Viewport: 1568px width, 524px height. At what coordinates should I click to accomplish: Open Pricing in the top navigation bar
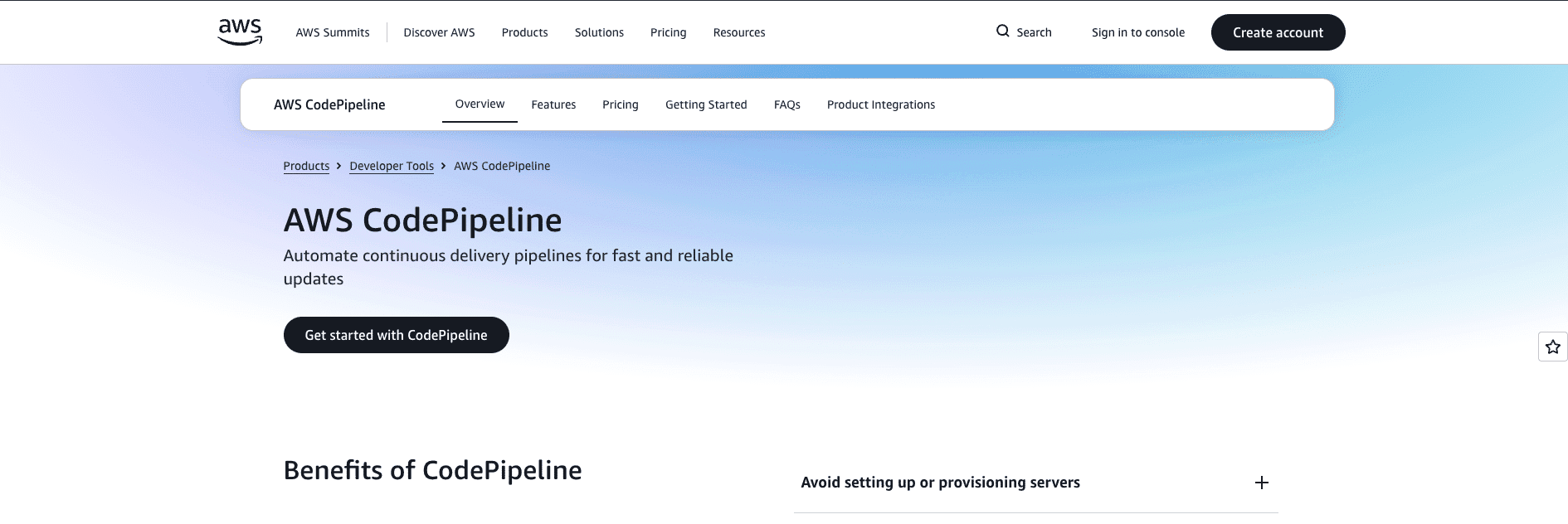coord(668,32)
